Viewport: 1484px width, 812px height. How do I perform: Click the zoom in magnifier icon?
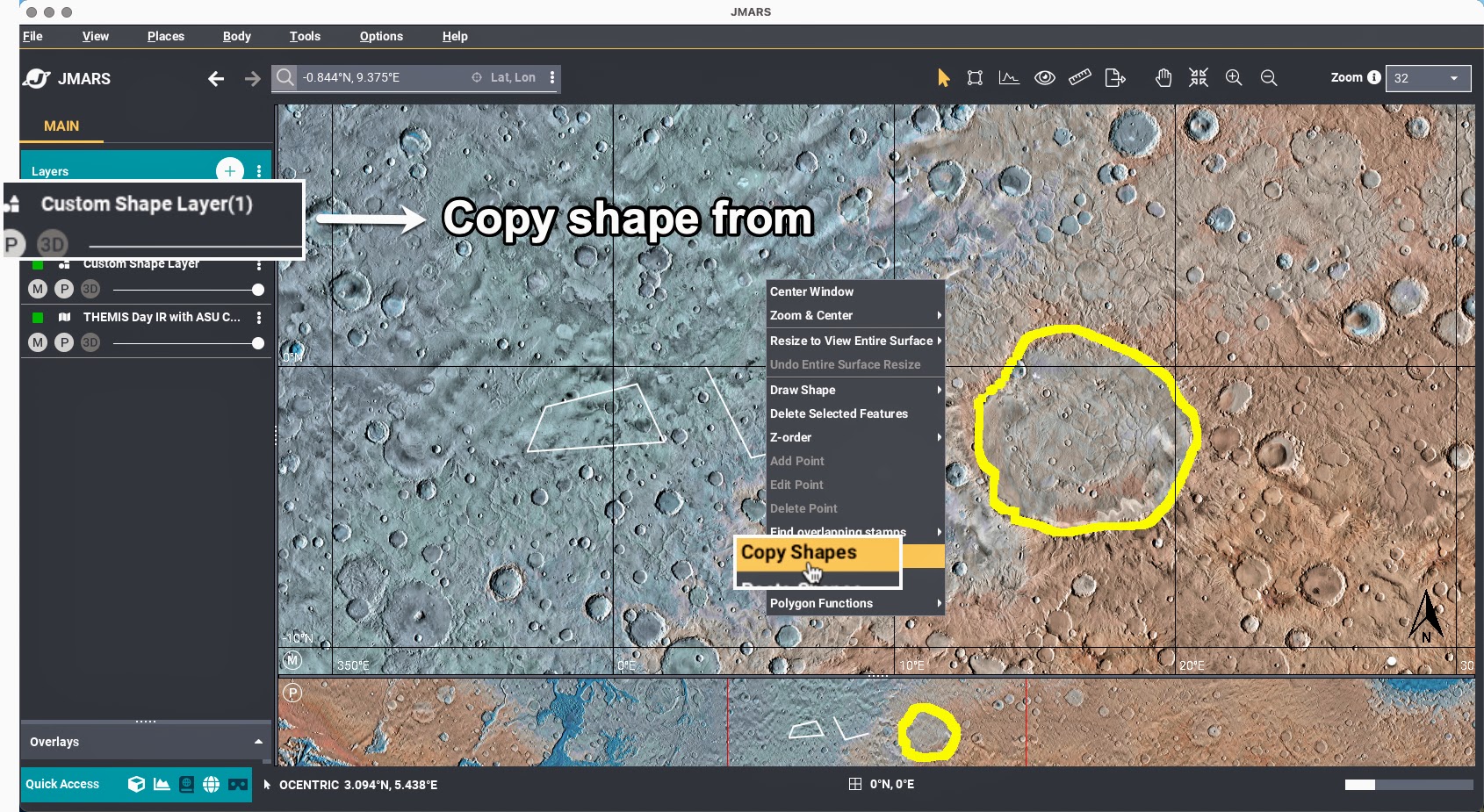(1234, 78)
